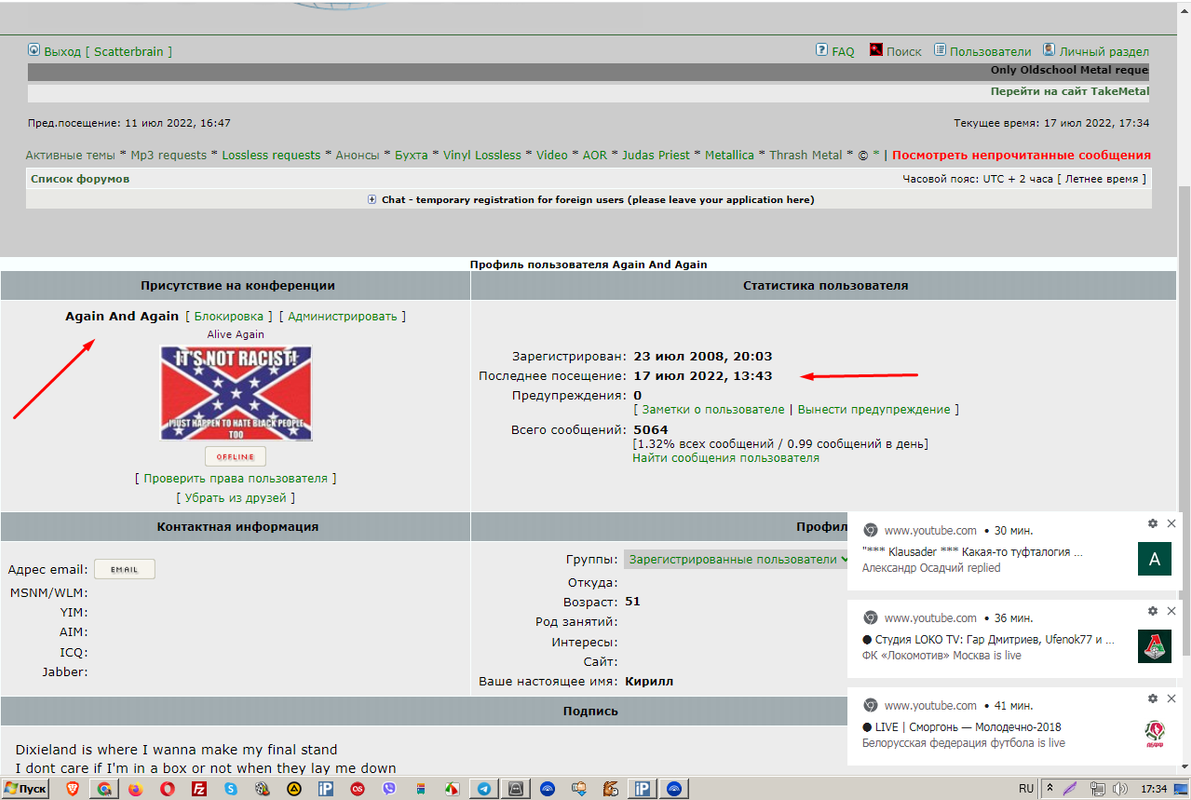
Task: Click the EMAIL button
Action: point(125,569)
